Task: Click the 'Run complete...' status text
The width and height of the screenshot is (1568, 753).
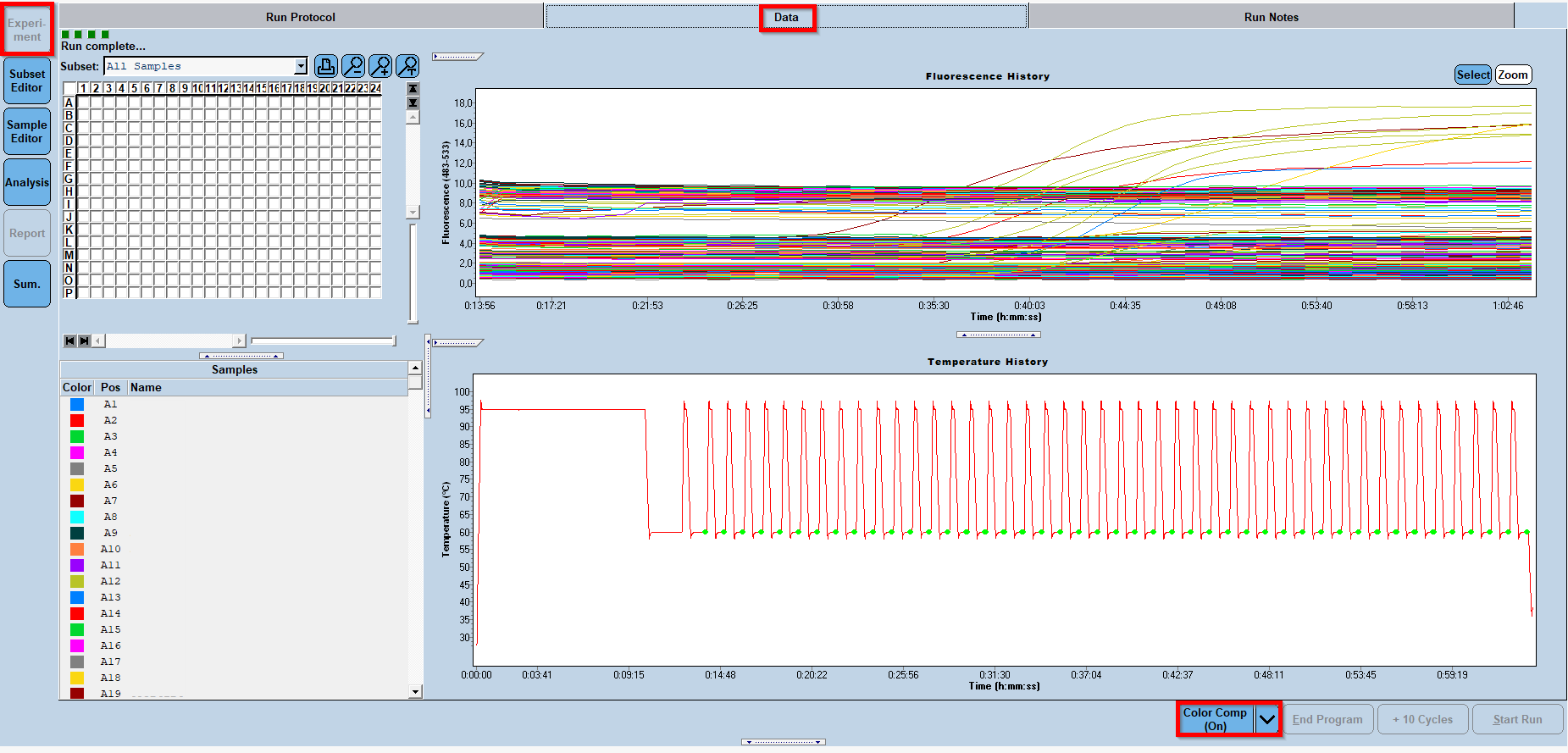Action: coord(103,46)
